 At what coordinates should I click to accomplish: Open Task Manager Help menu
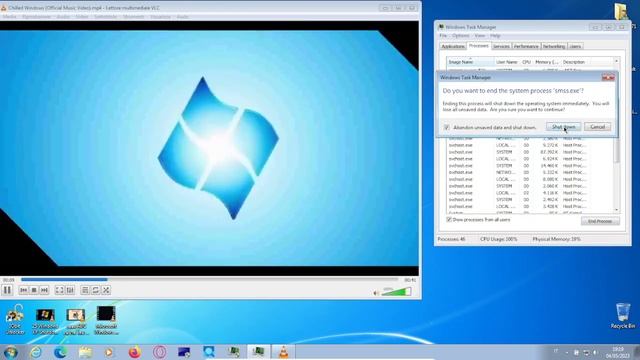[x=495, y=36]
